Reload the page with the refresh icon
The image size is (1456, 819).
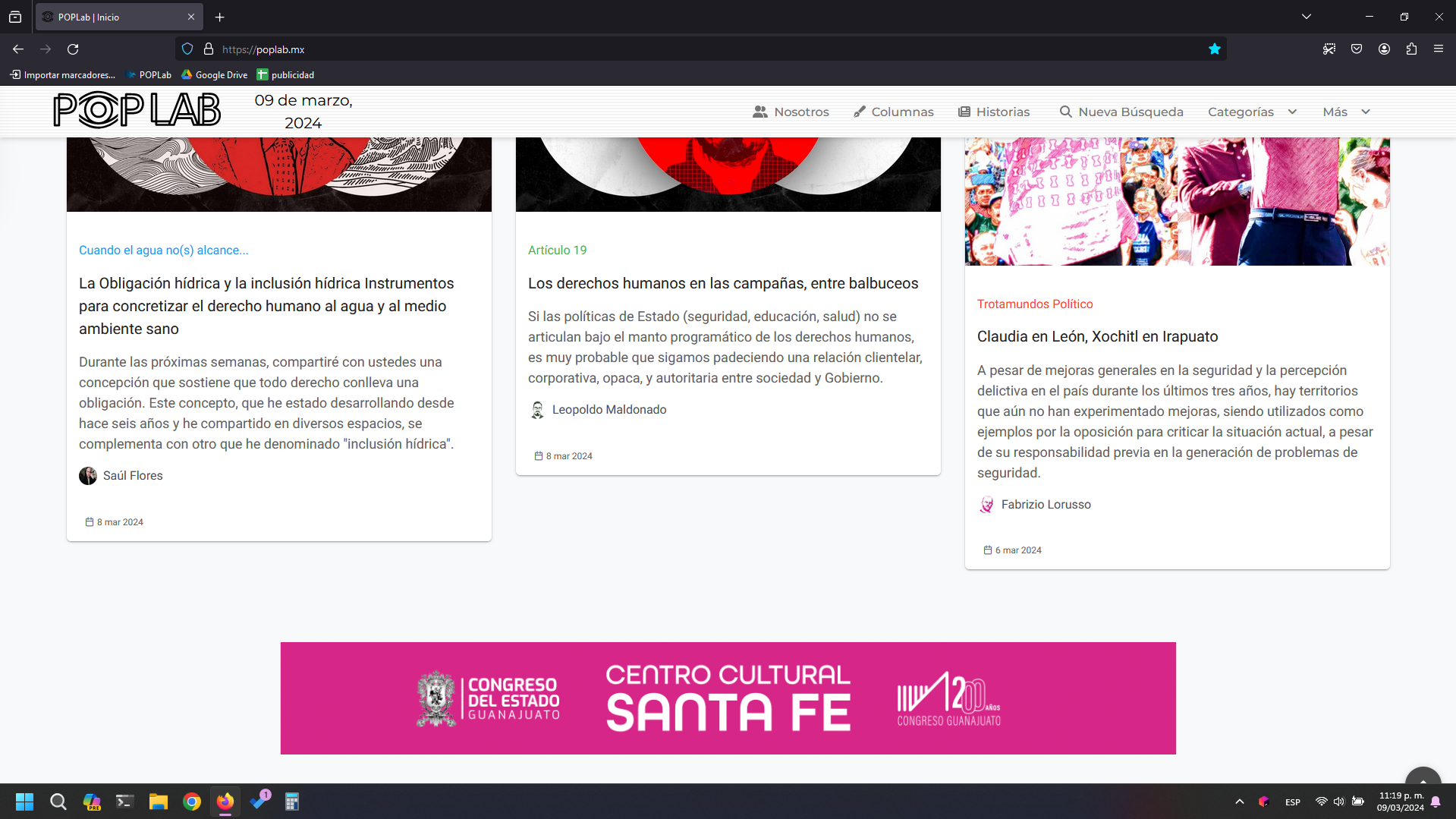coord(73,49)
